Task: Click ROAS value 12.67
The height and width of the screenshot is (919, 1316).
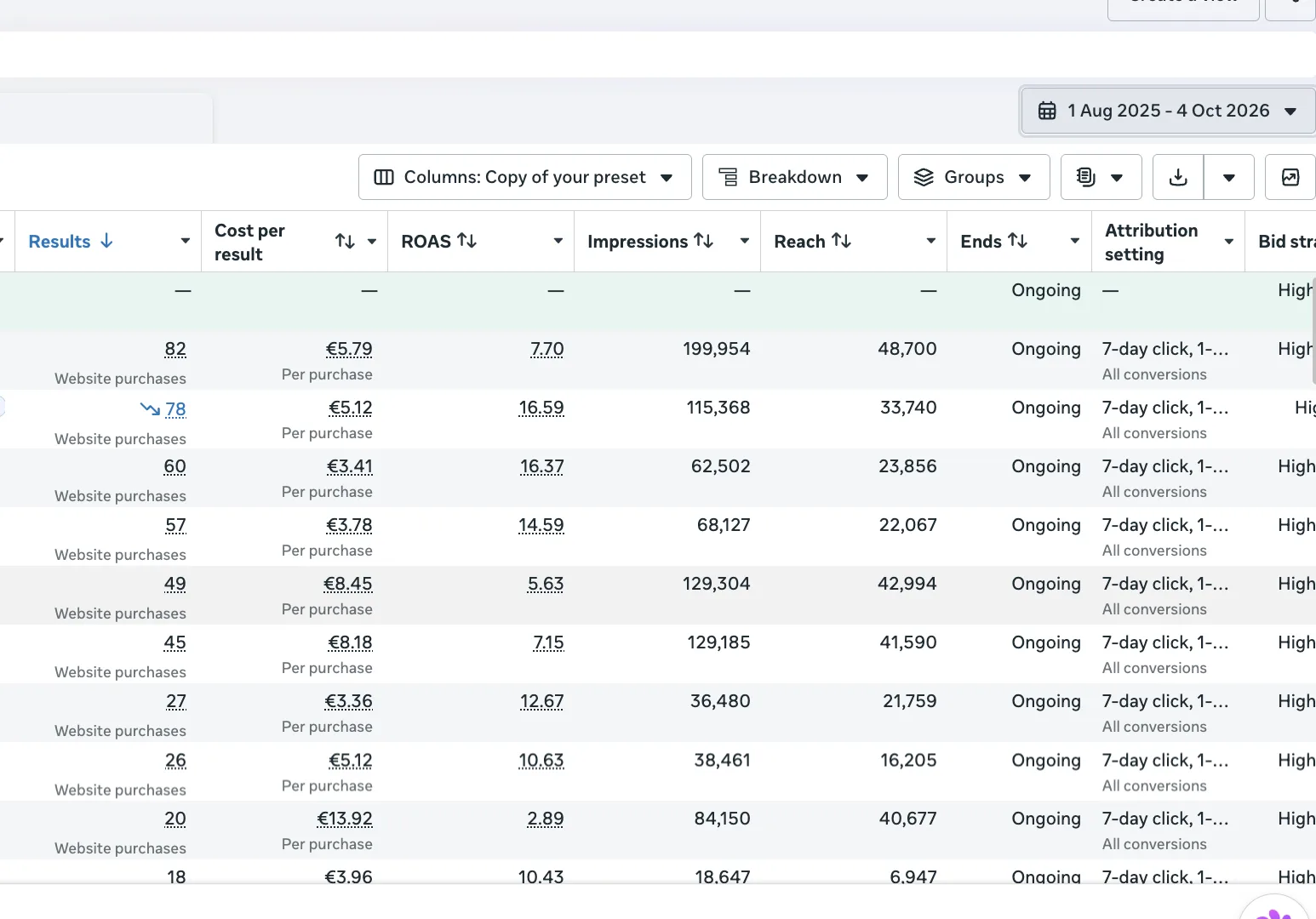Action: (x=542, y=701)
